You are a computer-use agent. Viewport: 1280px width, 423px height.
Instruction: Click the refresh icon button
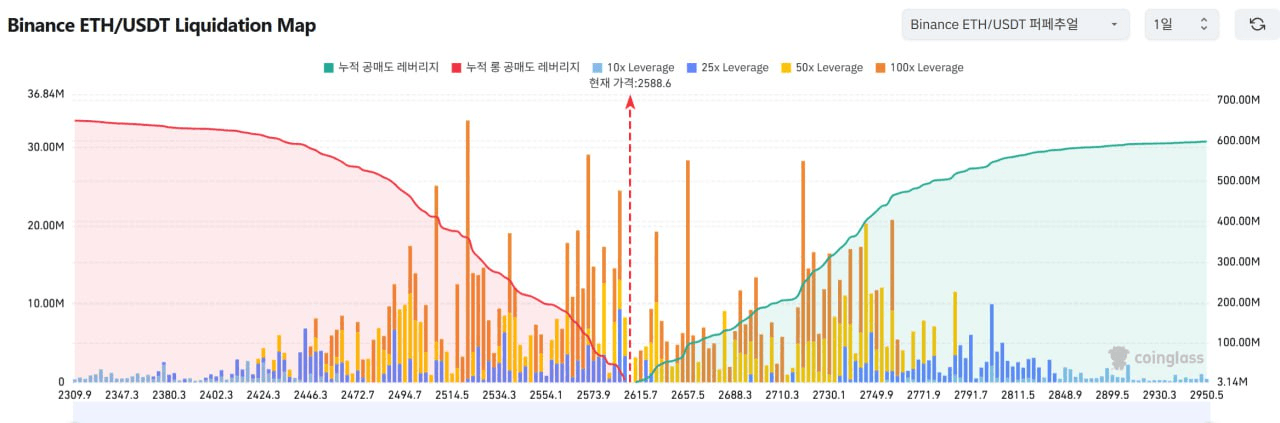click(1257, 24)
